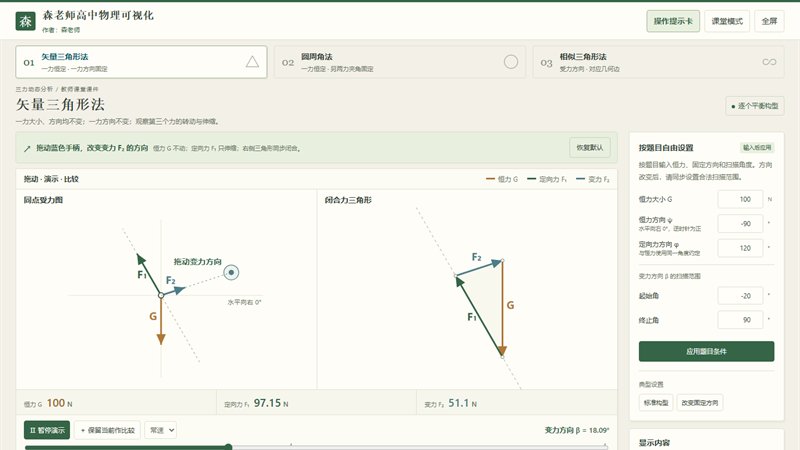
Task: Click the blue drag handle for force direction
Action: click(231, 272)
